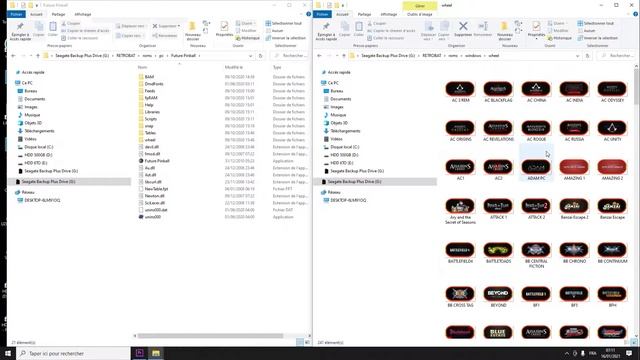Viewport: 640px width, 360px height.
Task: Click Sélectionner tout in Future Pinball window
Action: pos(283,23)
